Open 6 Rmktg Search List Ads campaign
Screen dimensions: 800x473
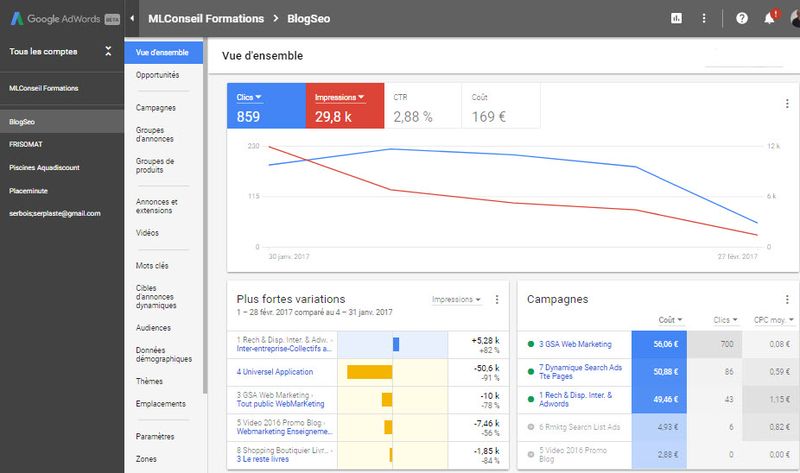(579, 427)
